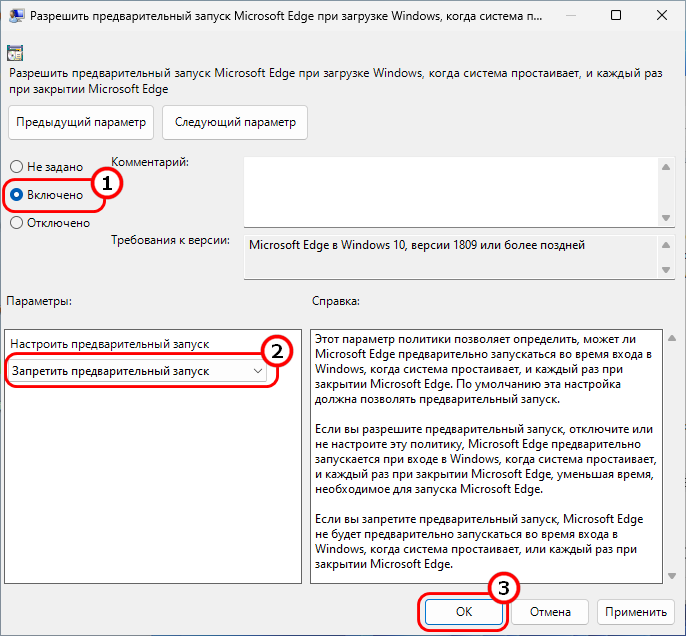Click the window icon in the title bar

(16, 16)
